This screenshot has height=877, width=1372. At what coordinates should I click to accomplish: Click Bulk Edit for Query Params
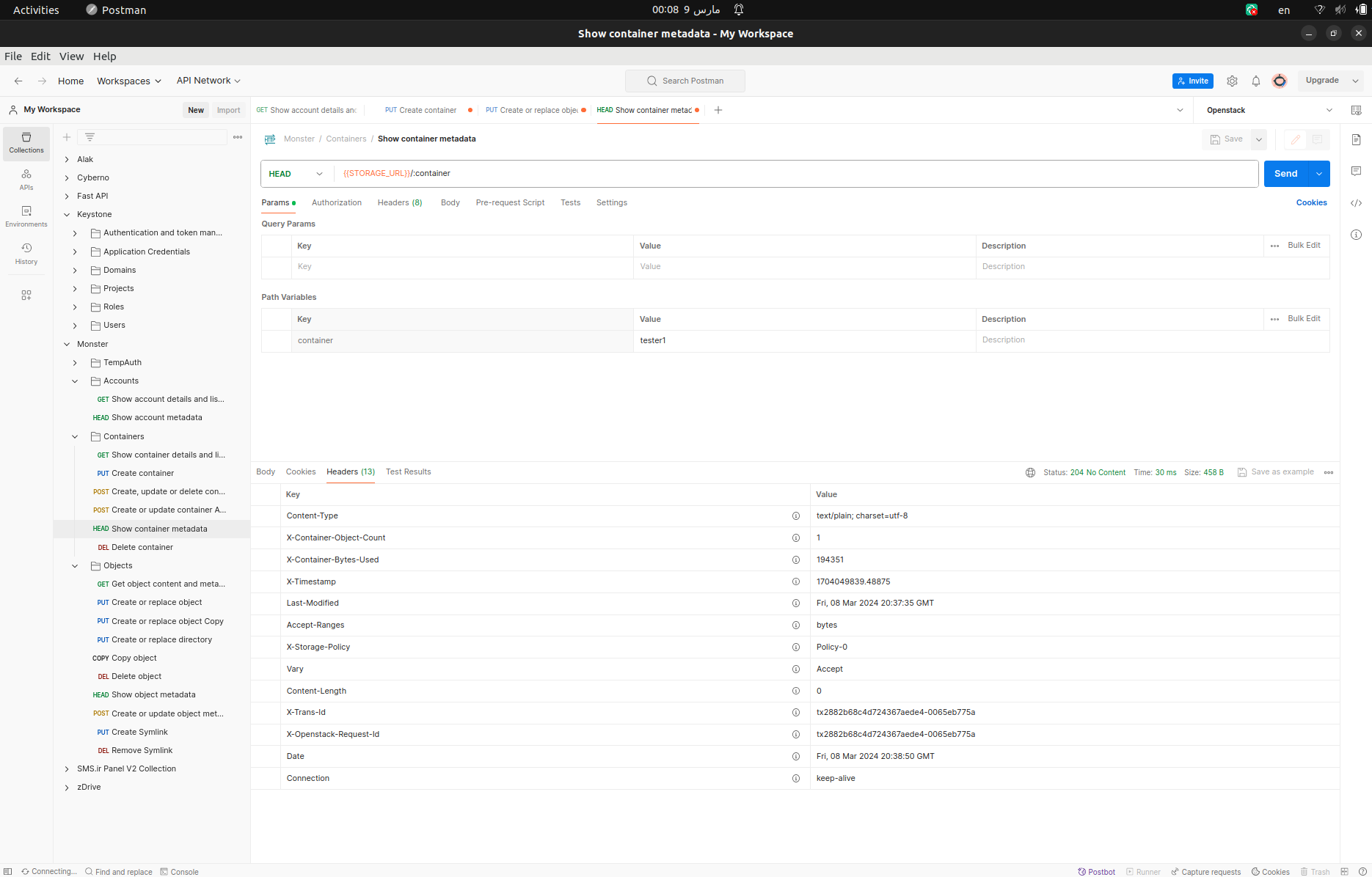tap(1304, 246)
